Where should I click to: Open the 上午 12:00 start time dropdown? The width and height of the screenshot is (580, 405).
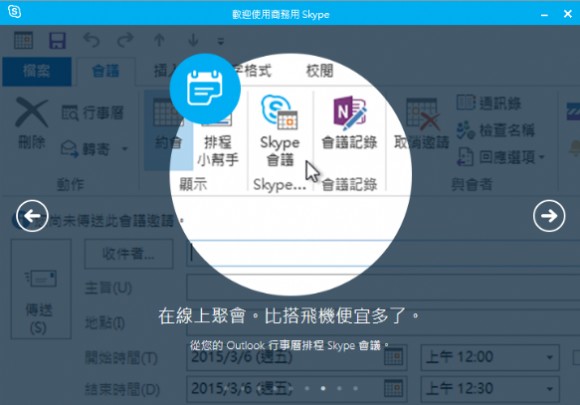[x=550, y=357]
